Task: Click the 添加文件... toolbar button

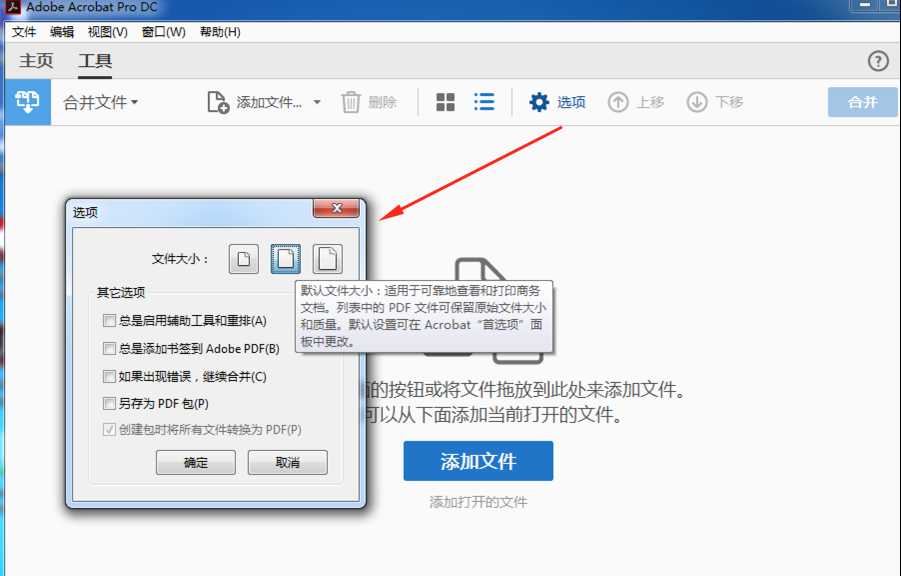Action: click(254, 102)
